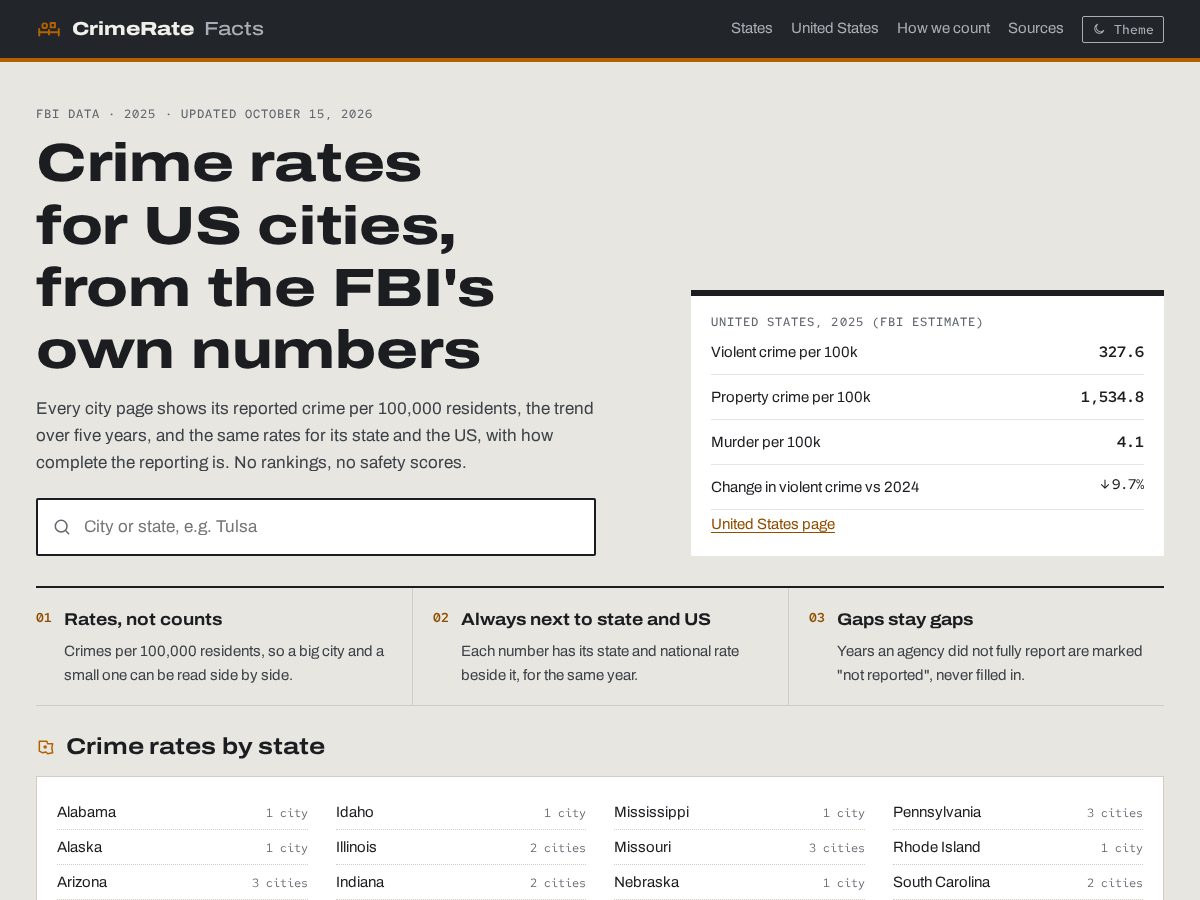
Task: Click the 3 cities count beside Pennsylvania
Action: tap(1115, 813)
